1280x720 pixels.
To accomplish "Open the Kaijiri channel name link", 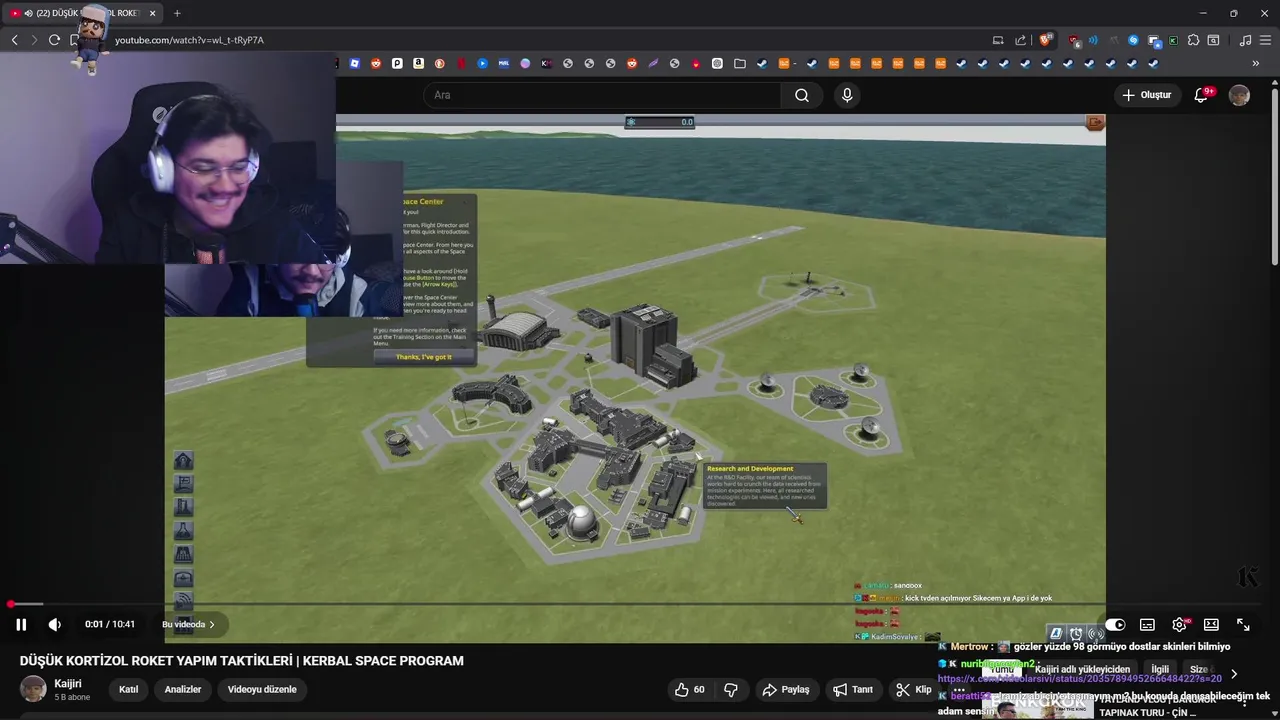I will 68,683.
